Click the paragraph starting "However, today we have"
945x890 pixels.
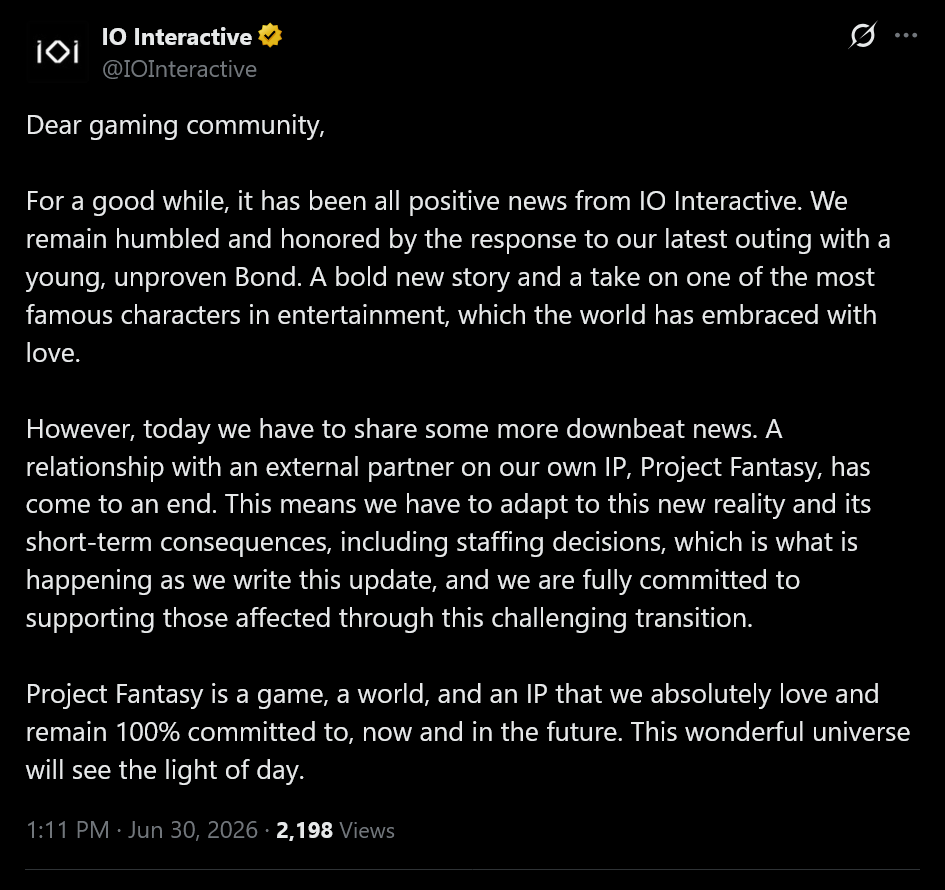(448, 524)
